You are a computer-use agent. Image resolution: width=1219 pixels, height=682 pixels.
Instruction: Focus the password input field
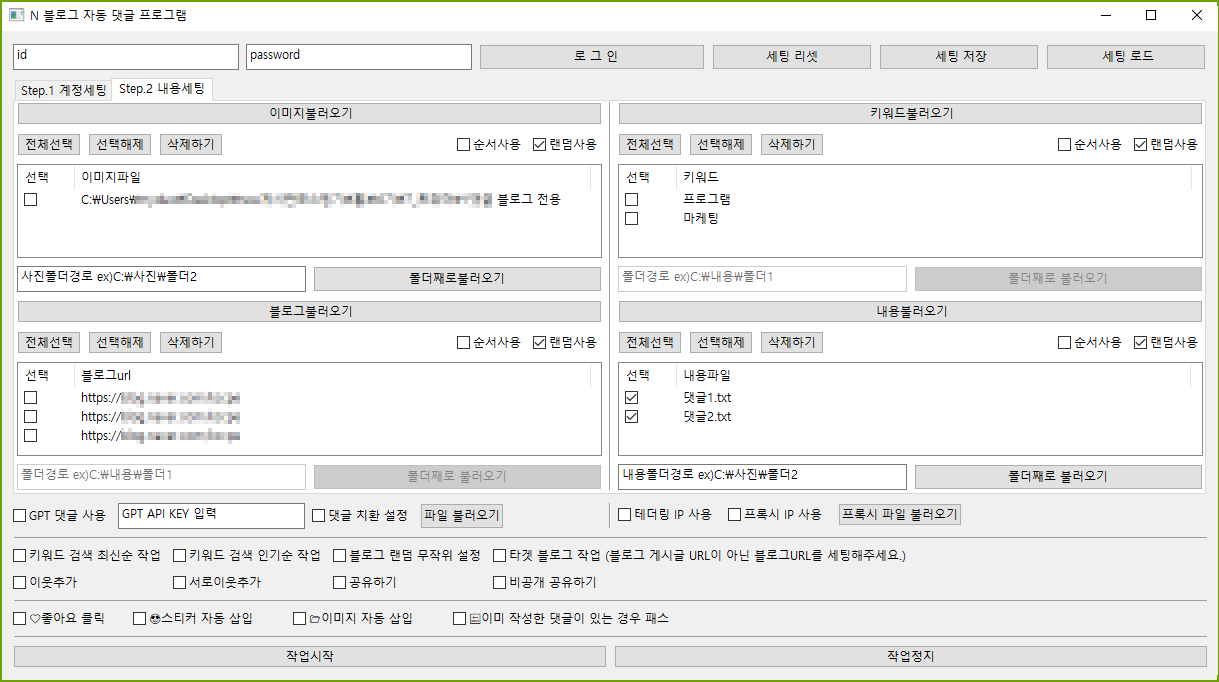tap(359, 57)
